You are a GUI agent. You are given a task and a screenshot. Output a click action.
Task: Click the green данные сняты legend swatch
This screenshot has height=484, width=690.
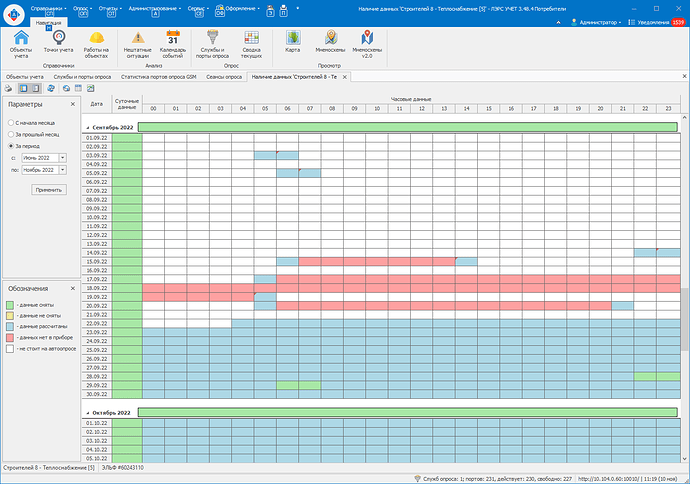point(10,305)
